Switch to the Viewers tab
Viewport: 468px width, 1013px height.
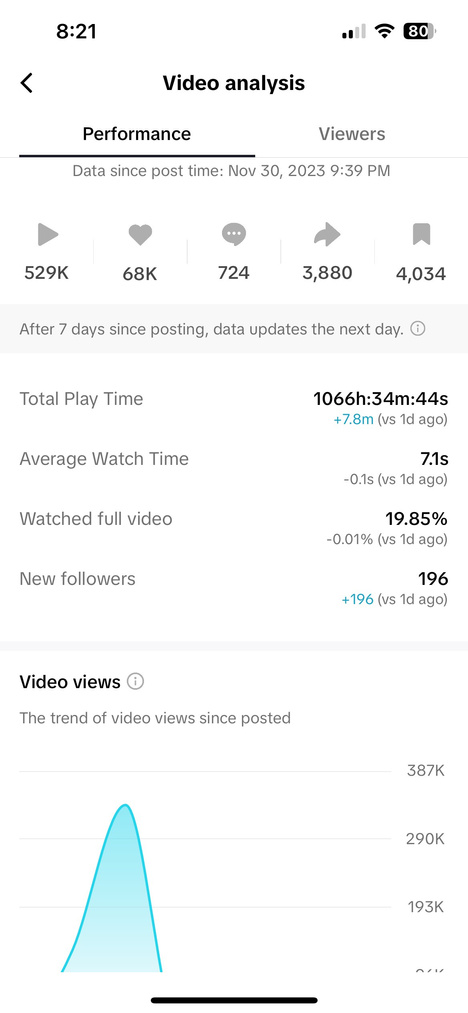(x=352, y=134)
